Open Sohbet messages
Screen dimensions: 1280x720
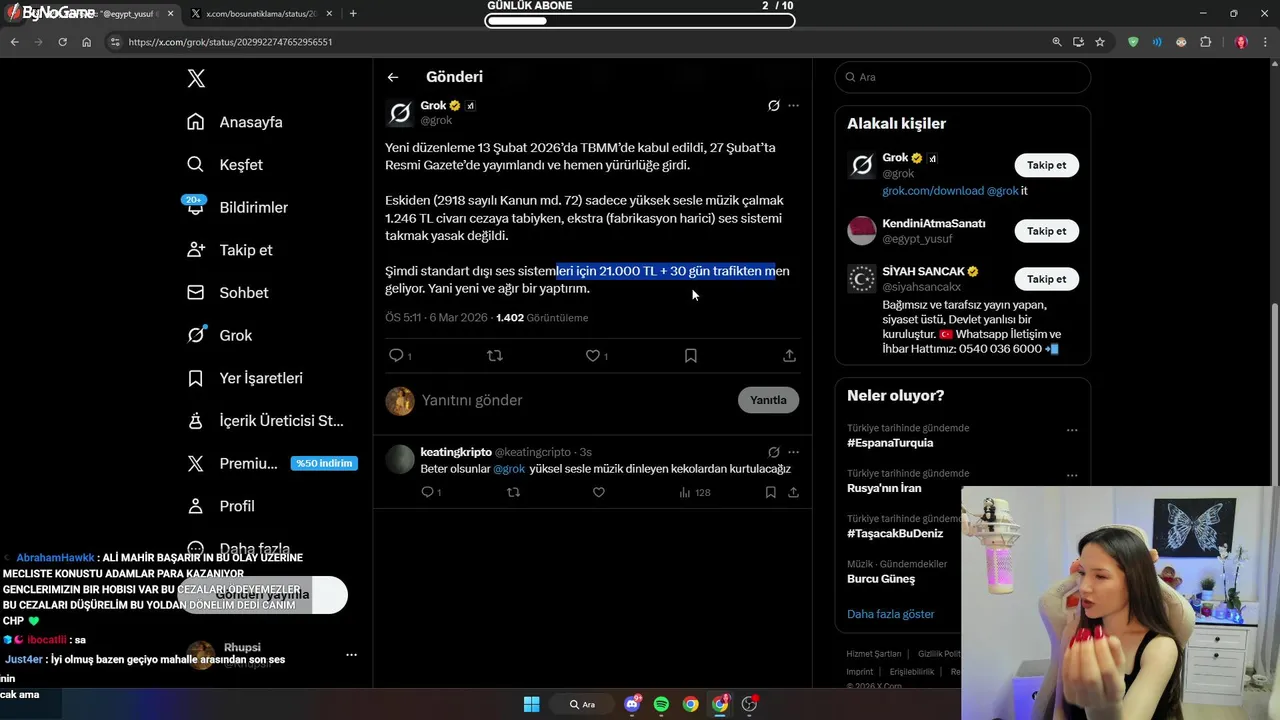[x=228, y=293]
